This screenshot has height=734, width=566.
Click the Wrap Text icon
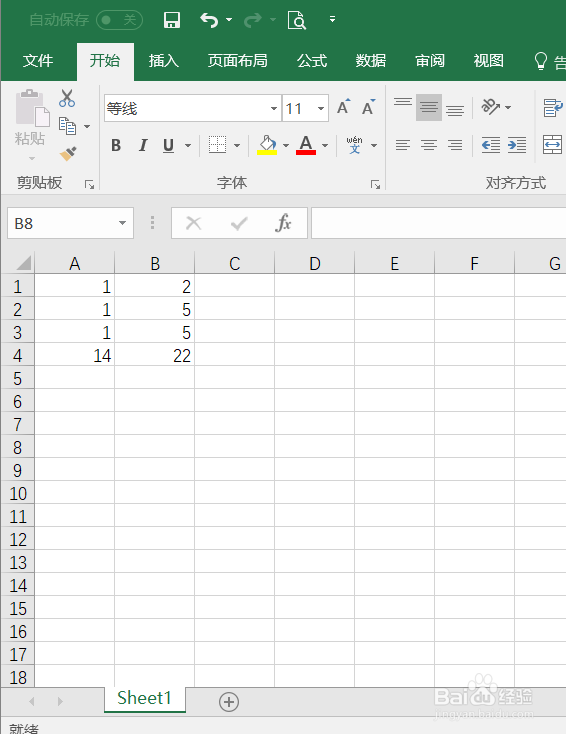point(553,107)
